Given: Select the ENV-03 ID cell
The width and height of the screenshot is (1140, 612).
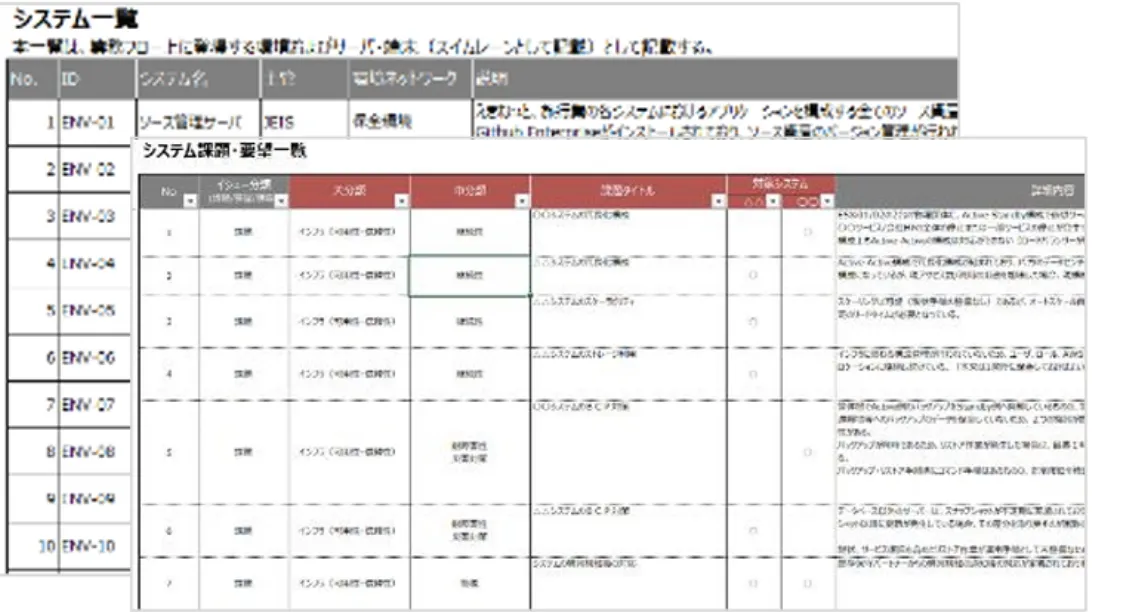Looking at the screenshot, I should 95,216.
